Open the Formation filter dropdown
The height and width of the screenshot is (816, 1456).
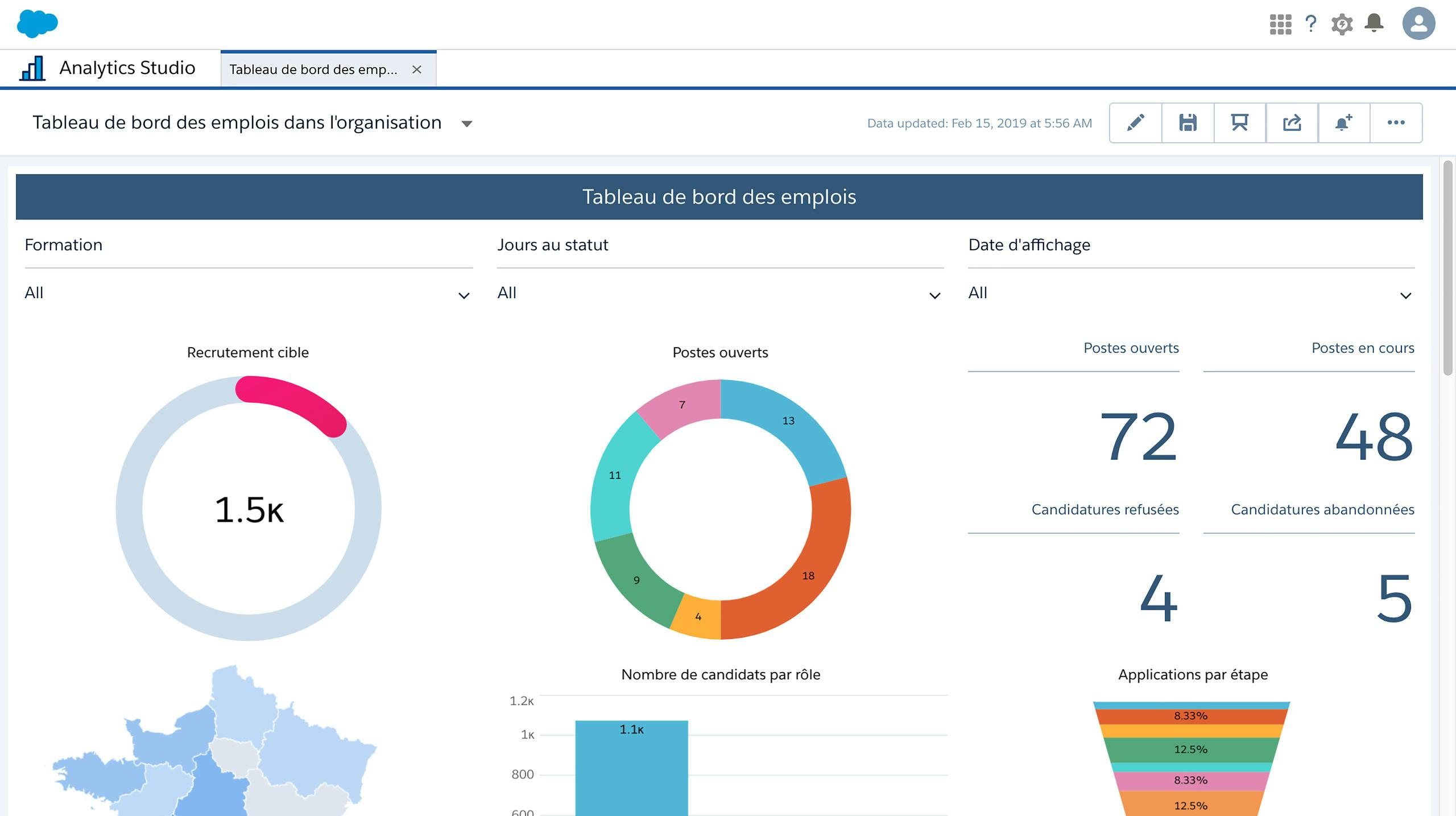click(249, 294)
